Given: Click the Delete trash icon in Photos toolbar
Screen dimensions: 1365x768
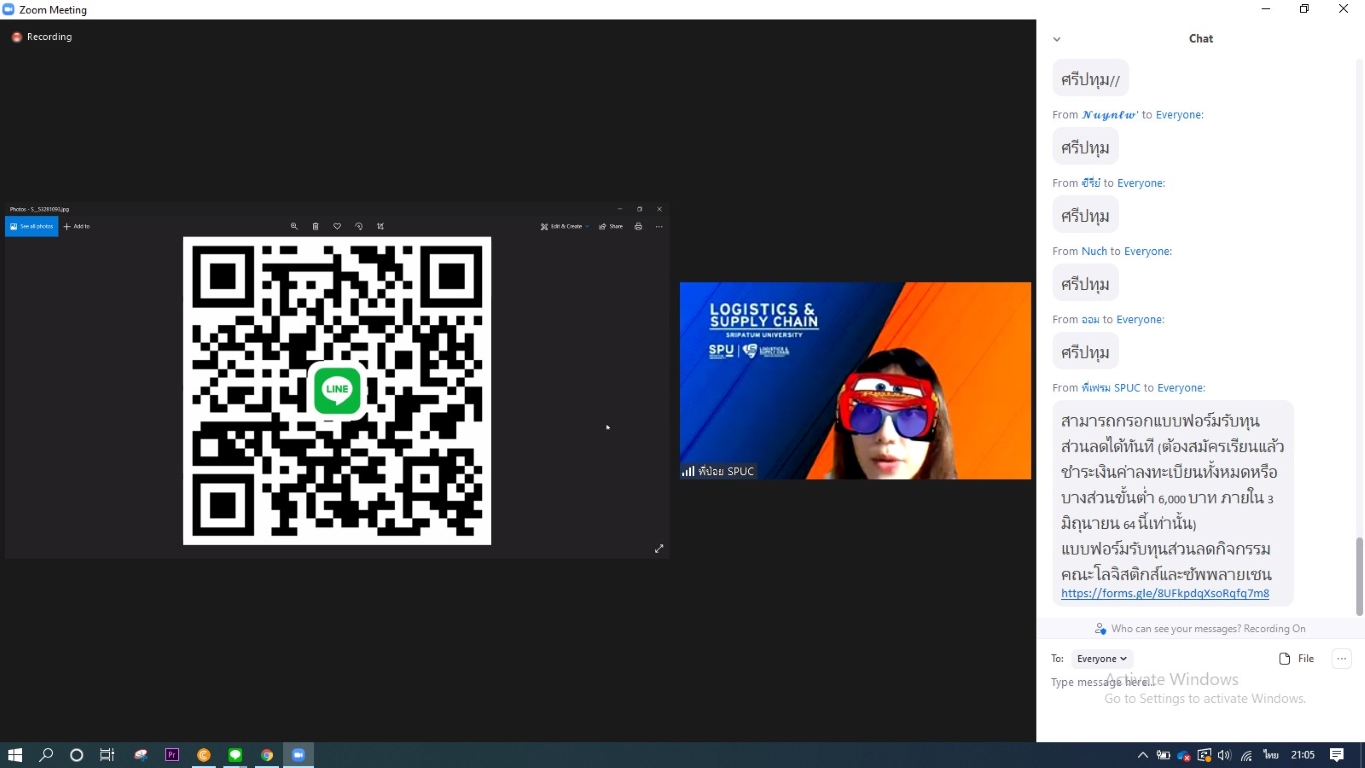Looking at the screenshot, I should pyautogui.click(x=316, y=226).
